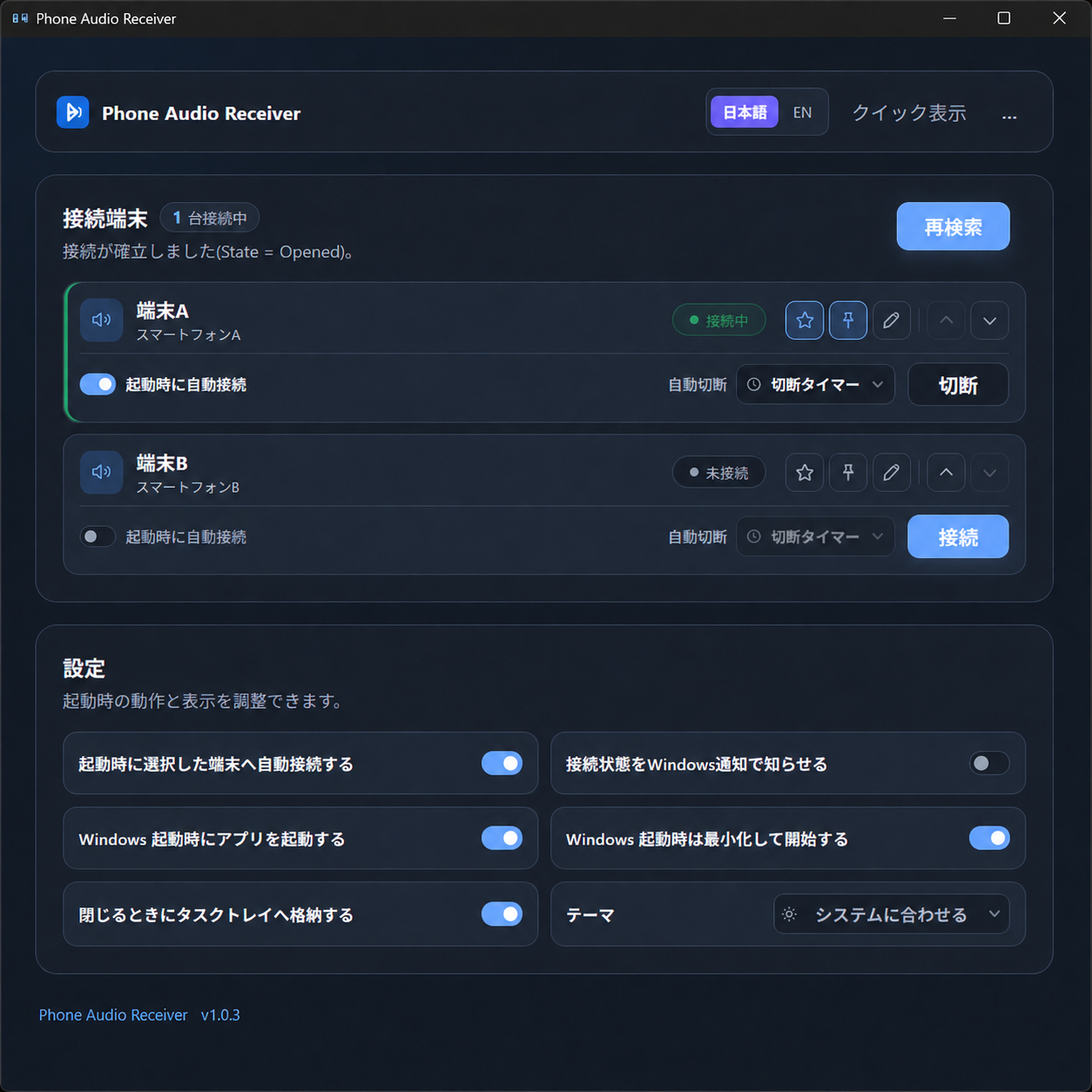Click 自動切断 label in 端末B row
The image size is (1092, 1092).
[698, 537]
